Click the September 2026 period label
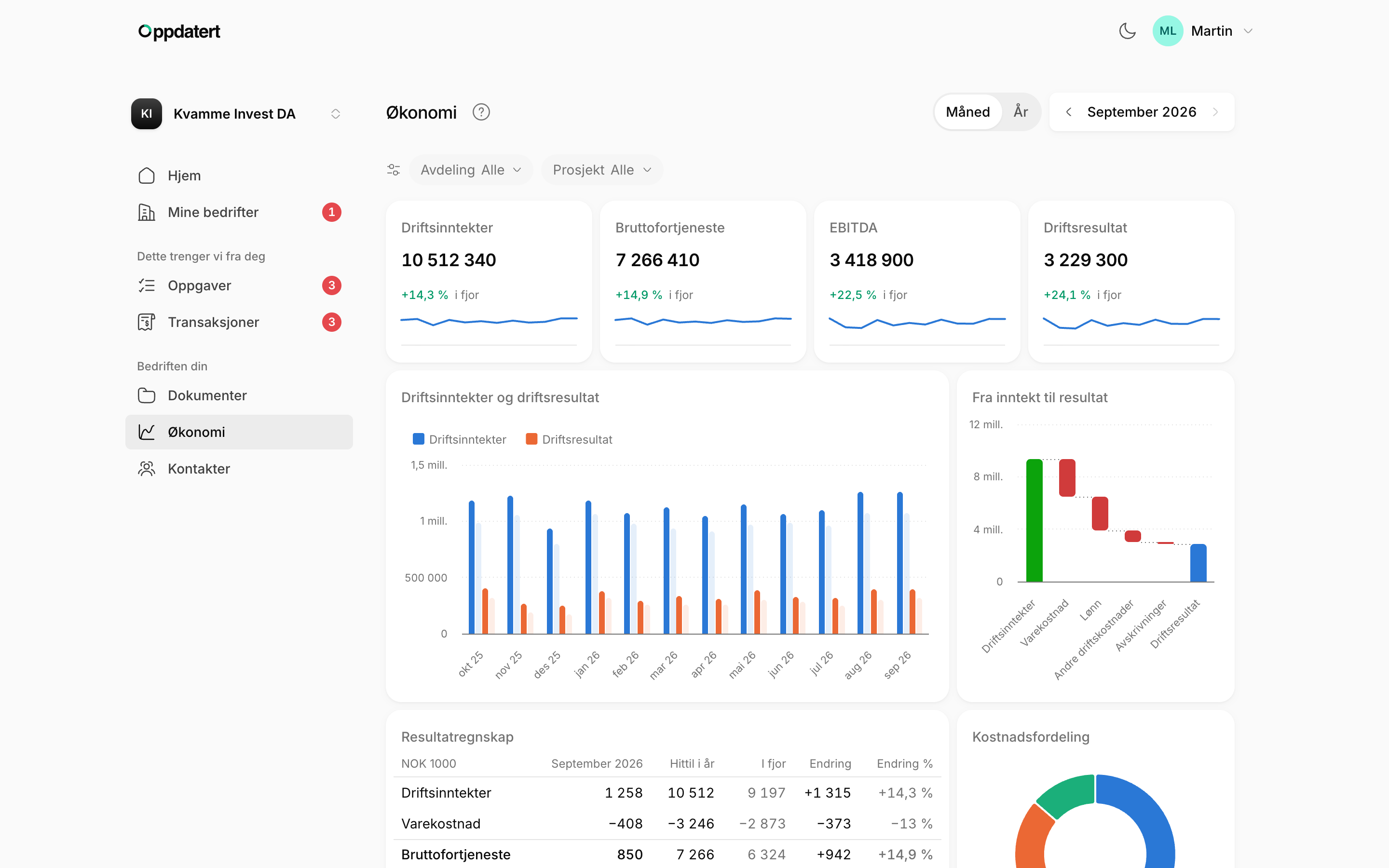The width and height of the screenshot is (1389, 868). [1142, 112]
